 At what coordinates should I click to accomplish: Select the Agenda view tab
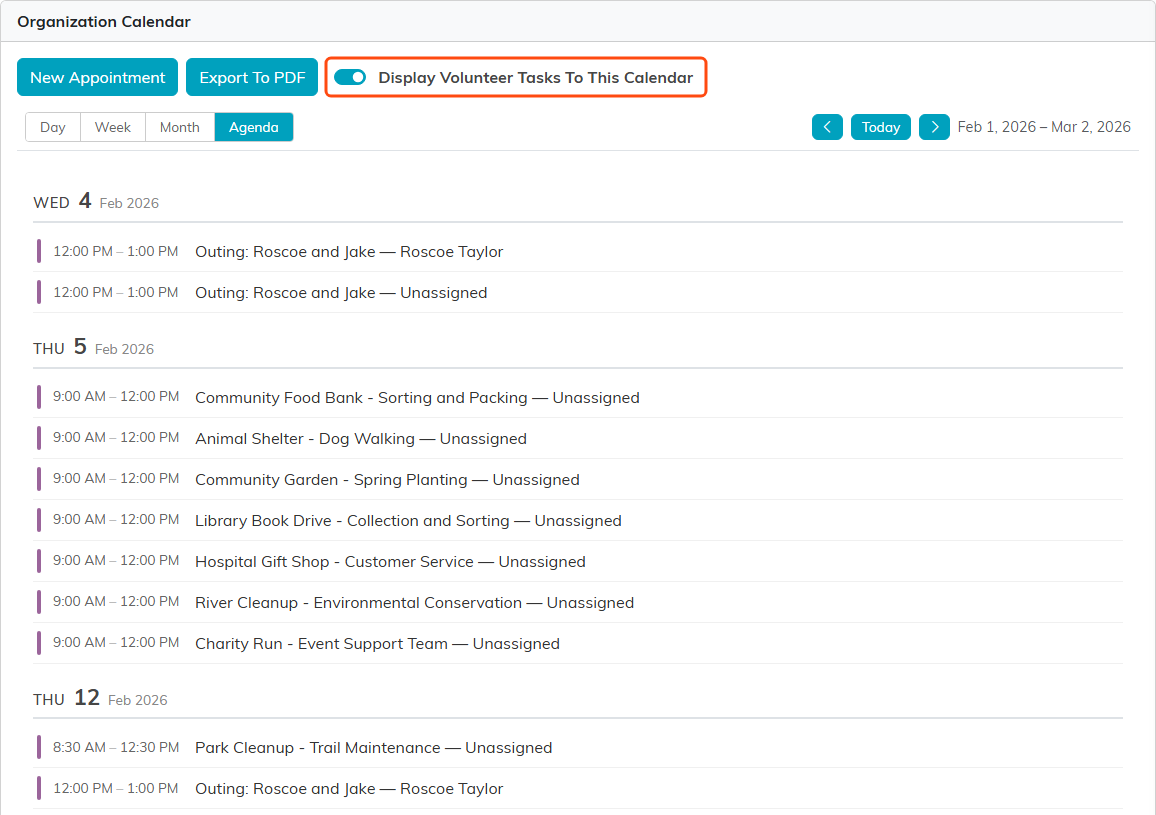coord(254,127)
